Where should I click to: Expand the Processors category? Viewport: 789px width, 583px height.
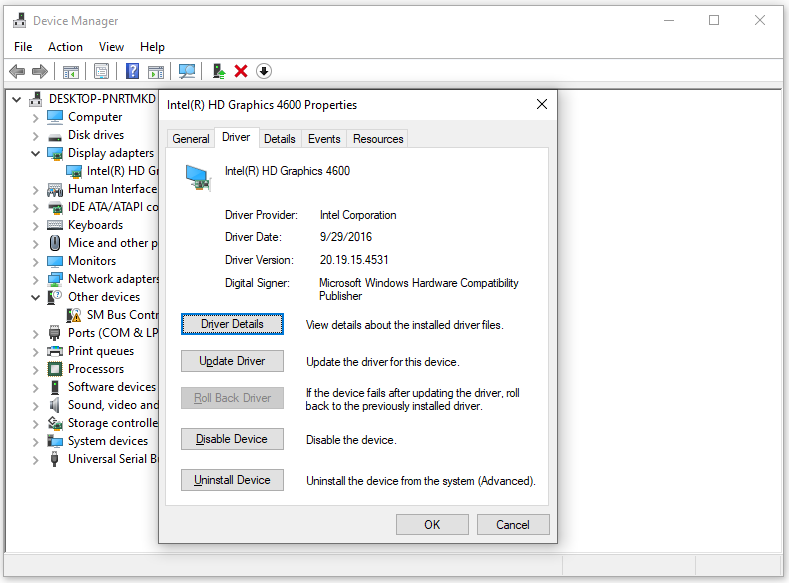[35, 370]
